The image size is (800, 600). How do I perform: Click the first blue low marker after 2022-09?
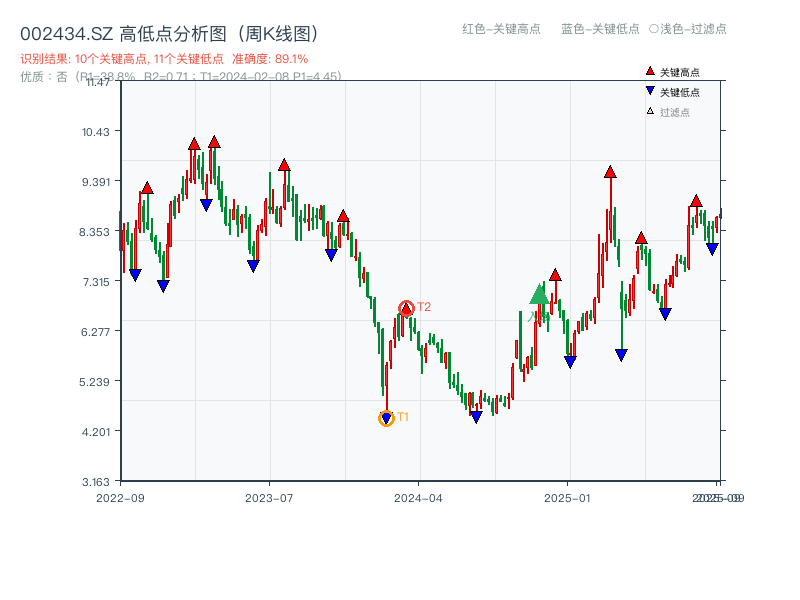coord(135,275)
